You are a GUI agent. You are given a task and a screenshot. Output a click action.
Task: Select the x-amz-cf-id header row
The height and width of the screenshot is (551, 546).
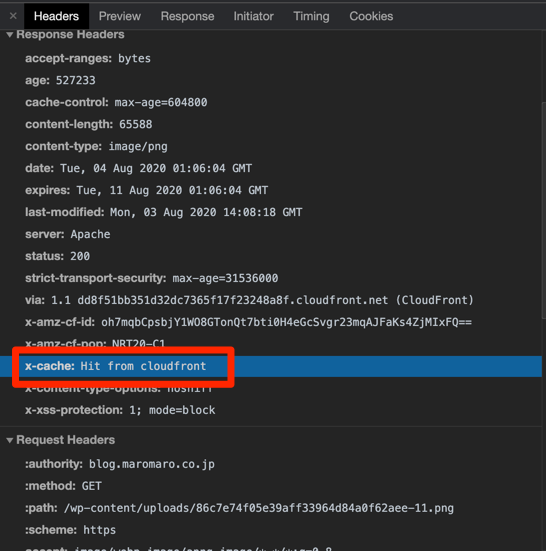(271, 322)
